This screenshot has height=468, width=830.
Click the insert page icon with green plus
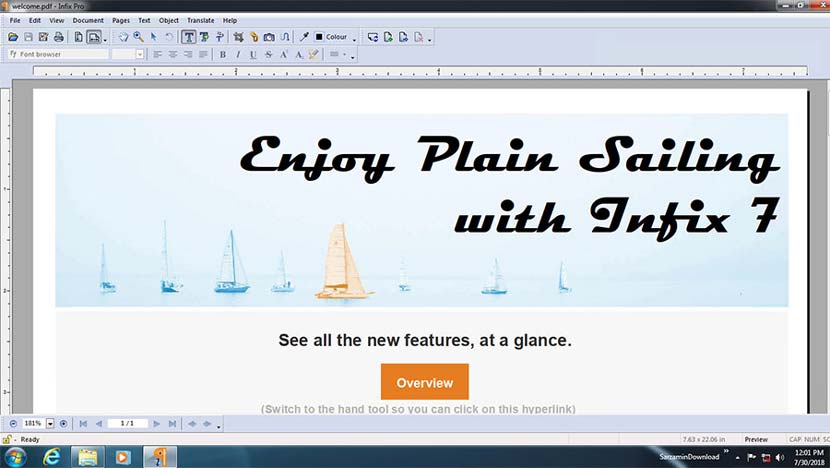point(388,37)
